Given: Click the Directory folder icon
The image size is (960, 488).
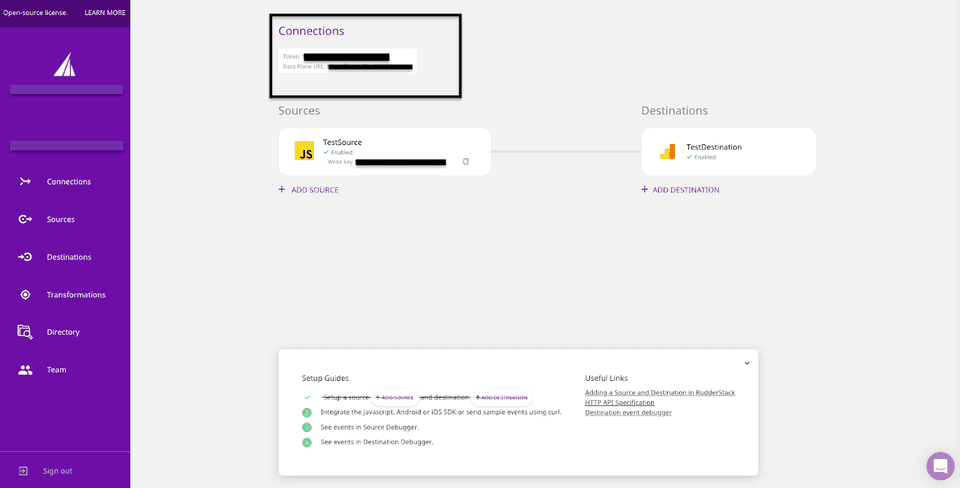Looking at the screenshot, I should [x=25, y=332].
